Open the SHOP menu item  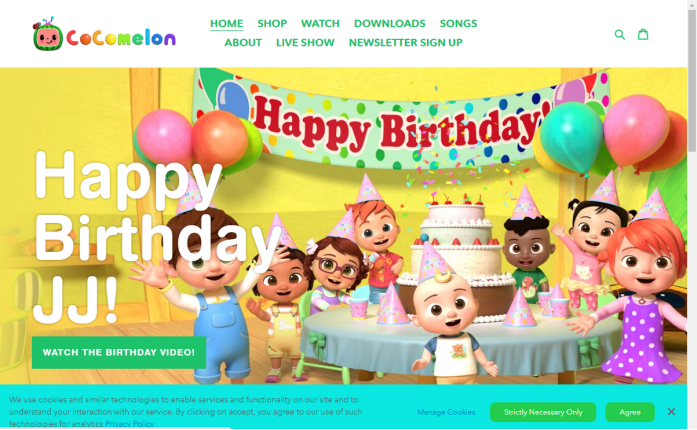point(272,24)
